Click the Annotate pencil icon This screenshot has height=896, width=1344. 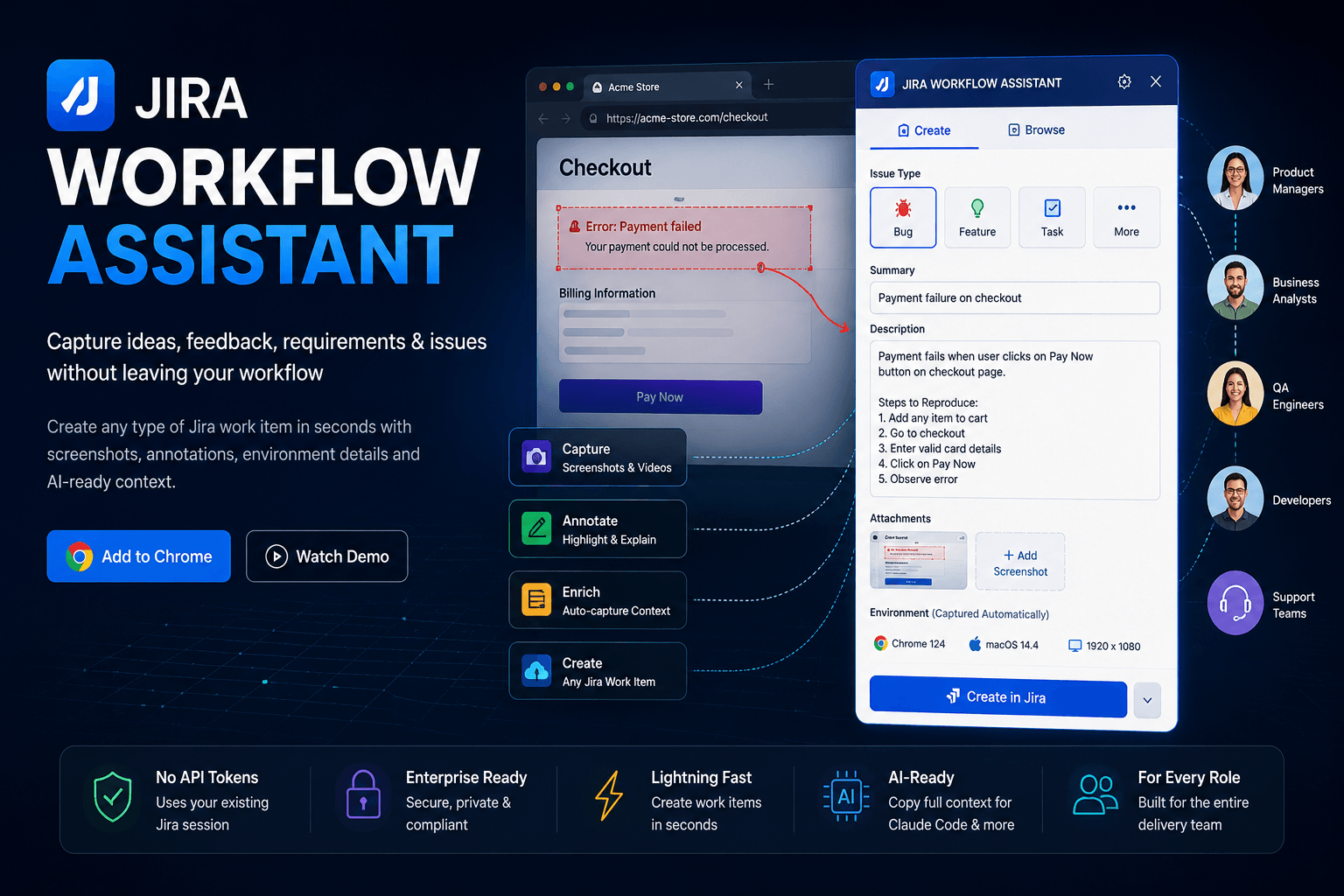coord(536,528)
